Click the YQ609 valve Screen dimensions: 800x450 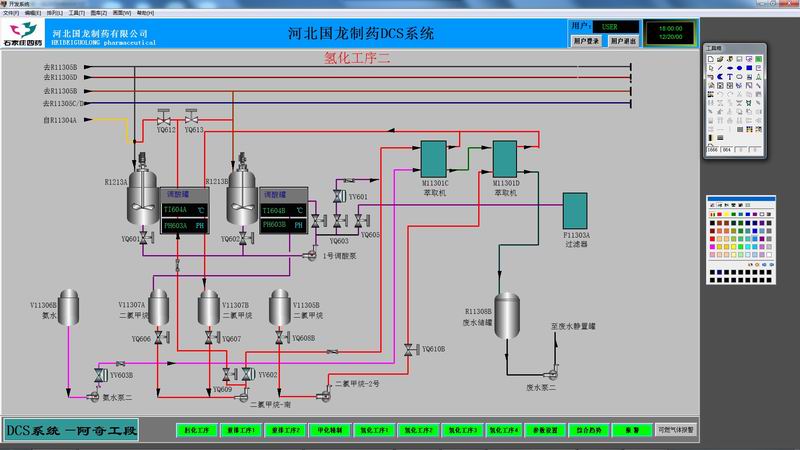[x=230, y=375]
